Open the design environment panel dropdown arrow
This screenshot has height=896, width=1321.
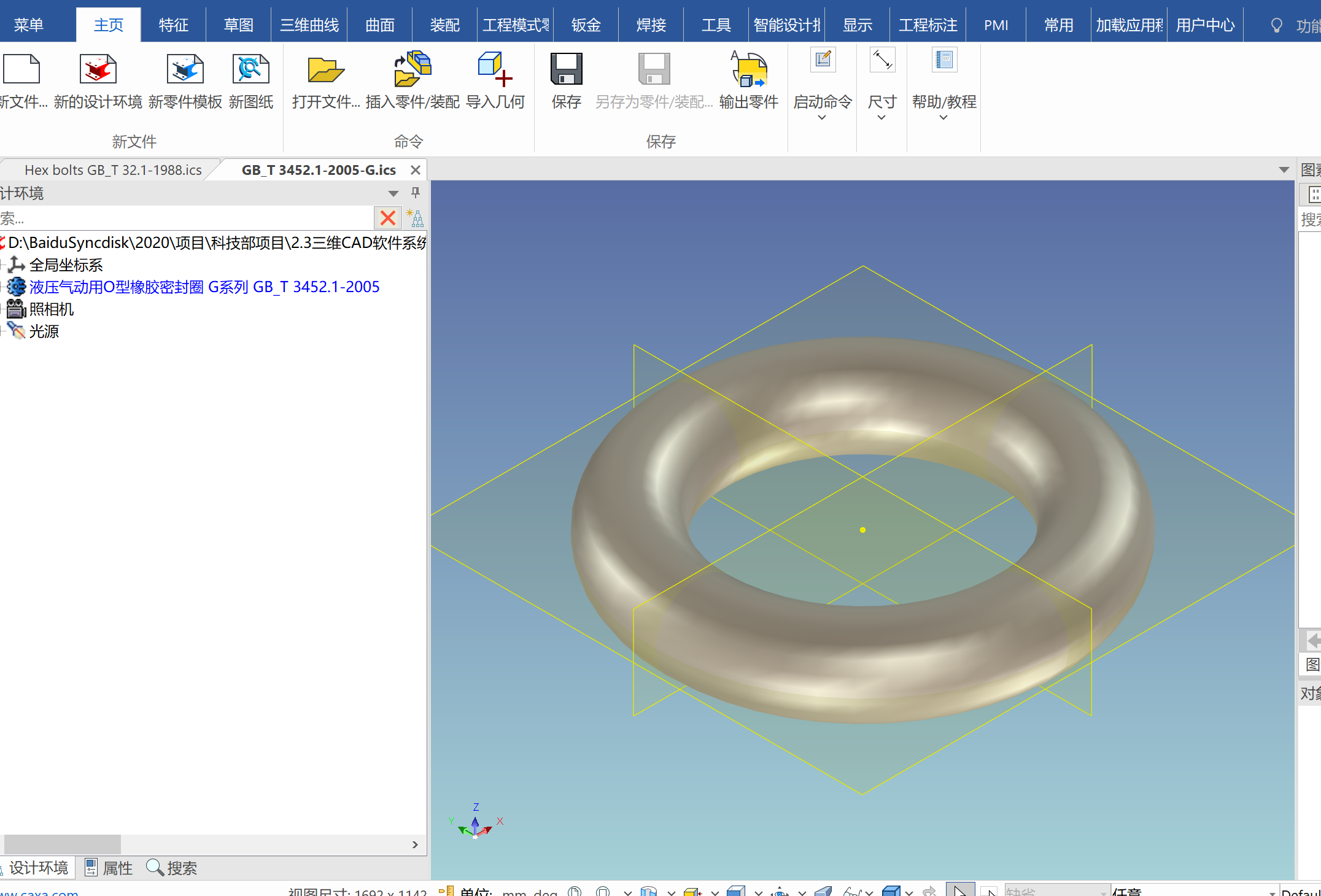coord(393,193)
